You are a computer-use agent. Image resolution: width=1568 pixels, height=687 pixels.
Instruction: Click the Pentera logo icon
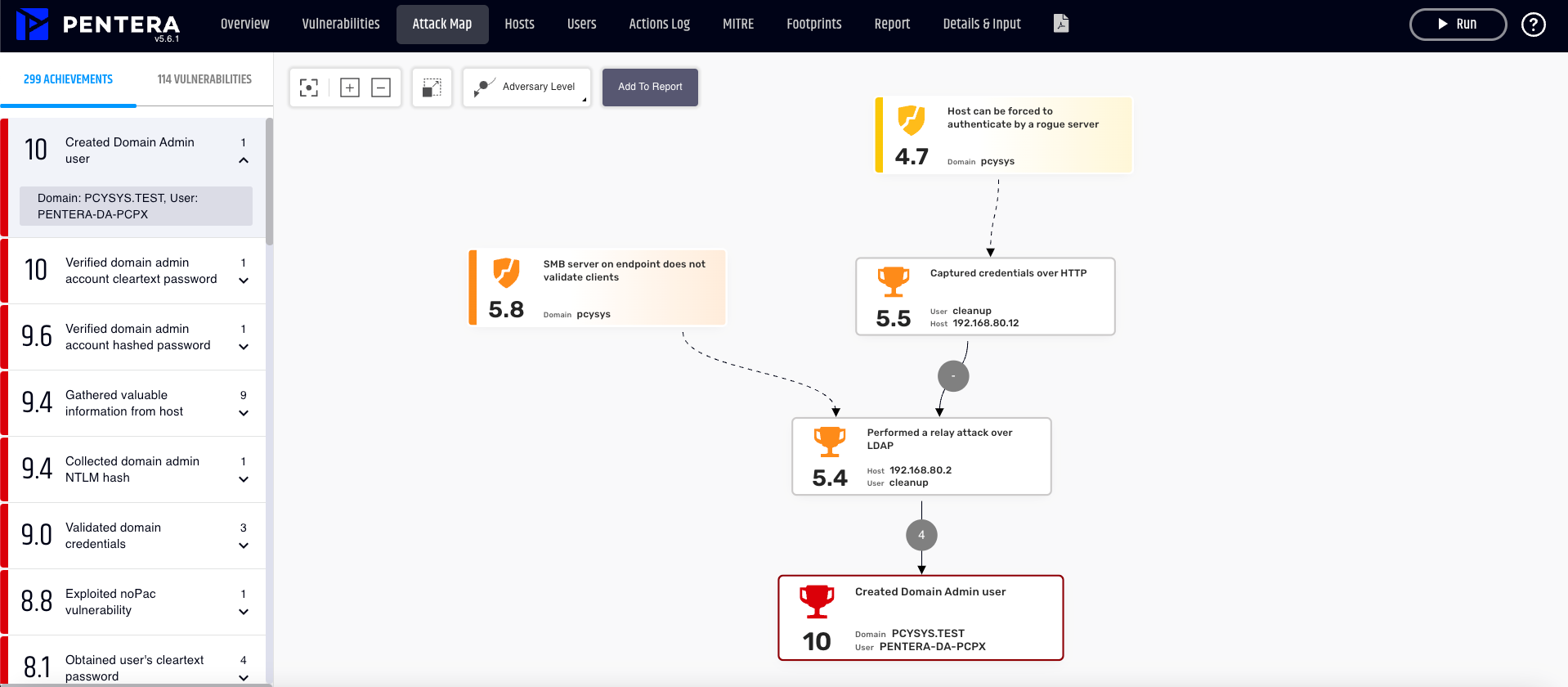tap(33, 25)
